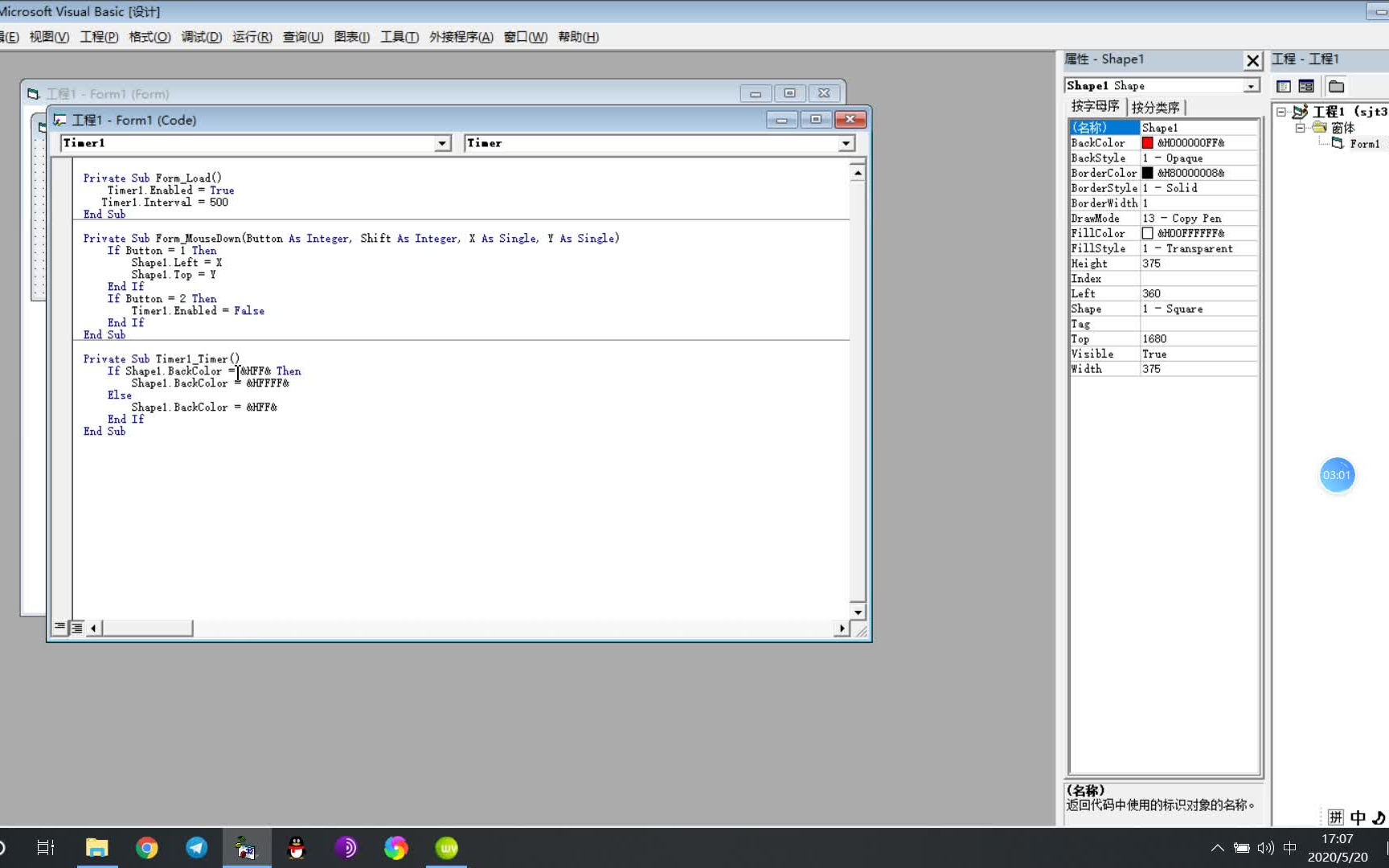The image size is (1389, 868).
Task: Click the View Object icon in the project panel
Action: (1306, 86)
